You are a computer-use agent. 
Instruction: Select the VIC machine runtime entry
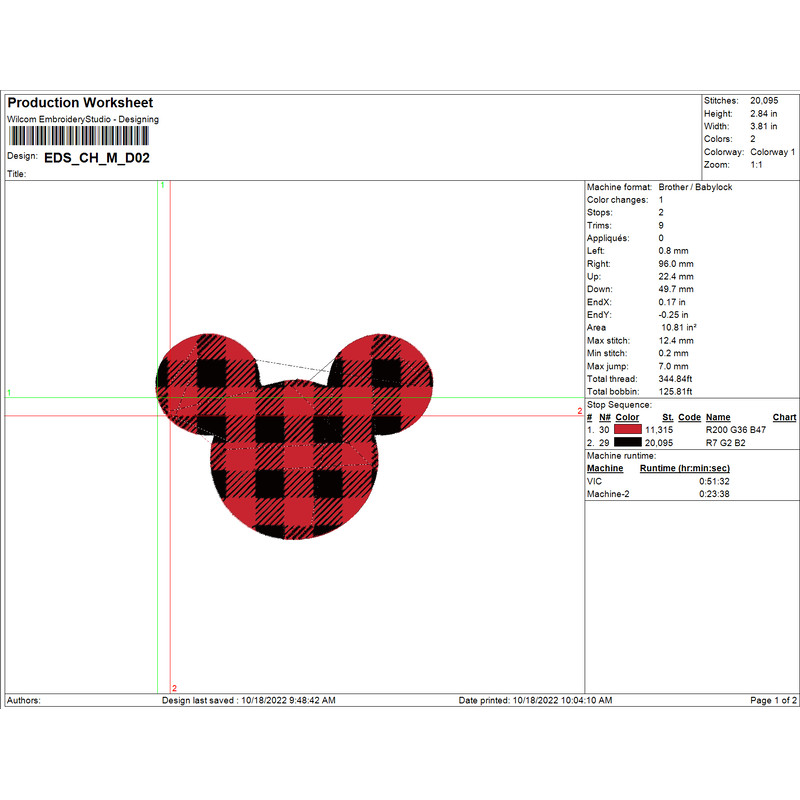click(592, 480)
